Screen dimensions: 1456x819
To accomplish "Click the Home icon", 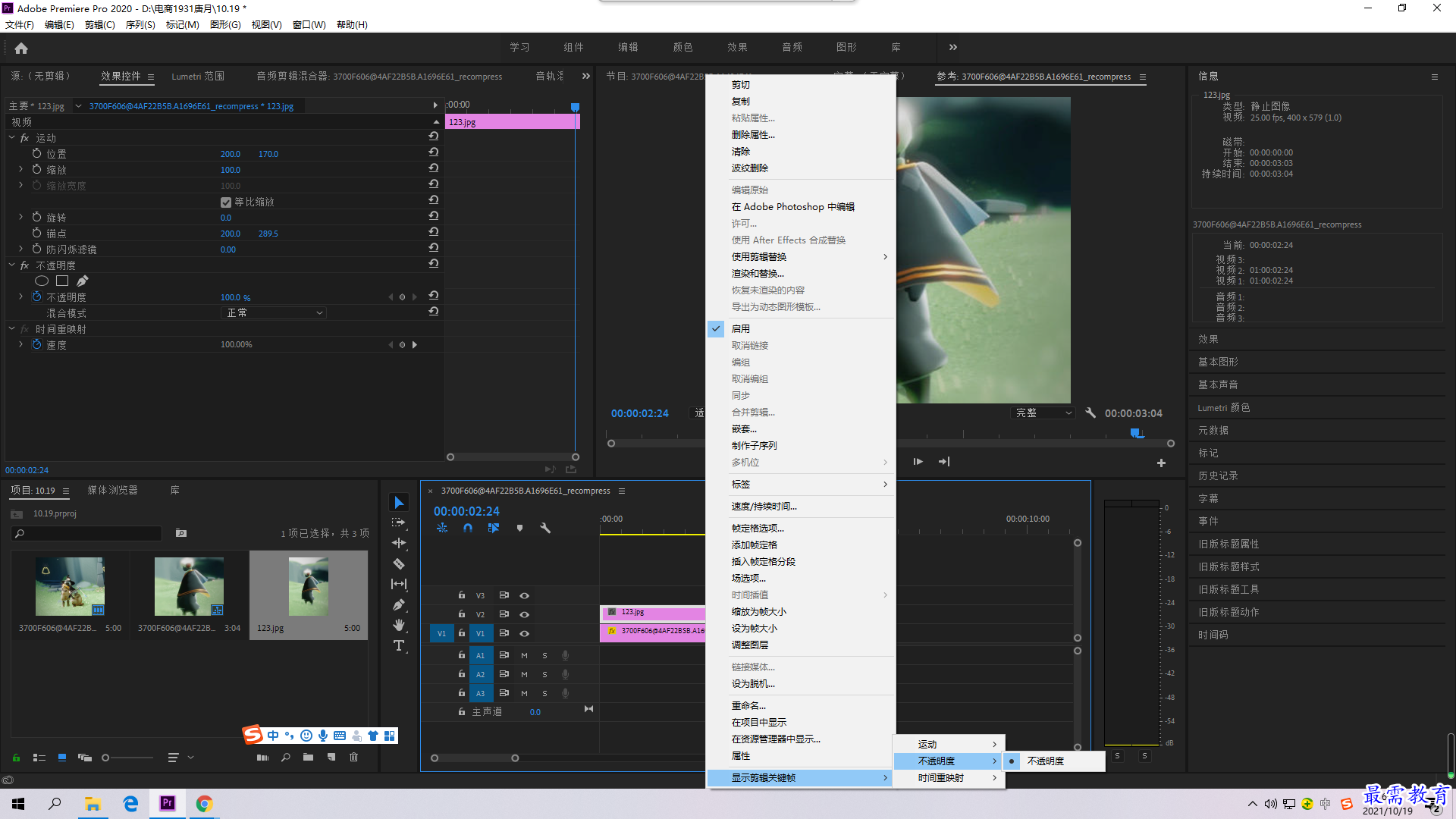I will pos(21,48).
